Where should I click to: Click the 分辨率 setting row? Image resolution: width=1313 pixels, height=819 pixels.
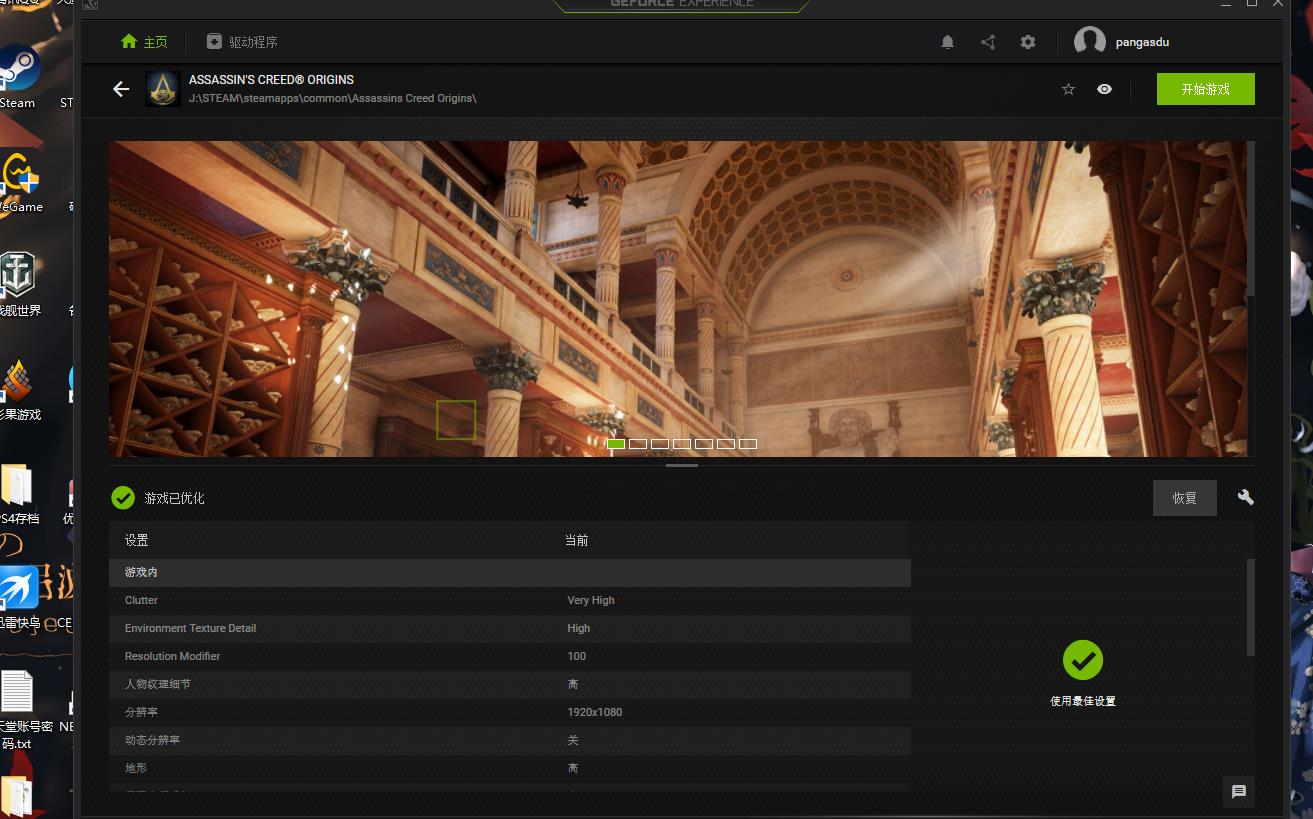click(x=510, y=712)
